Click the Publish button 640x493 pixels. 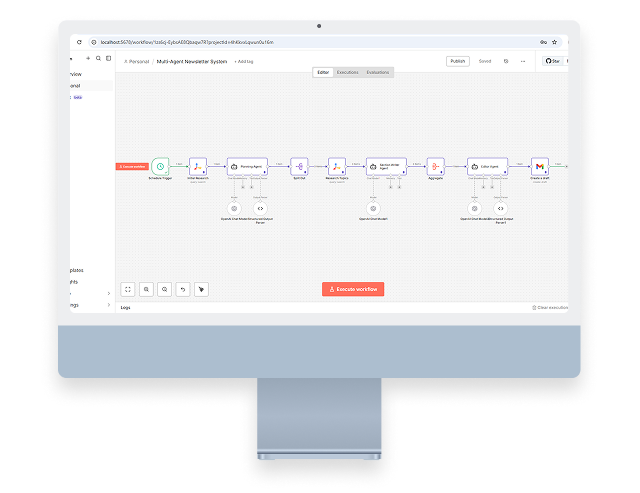tap(458, 61)
